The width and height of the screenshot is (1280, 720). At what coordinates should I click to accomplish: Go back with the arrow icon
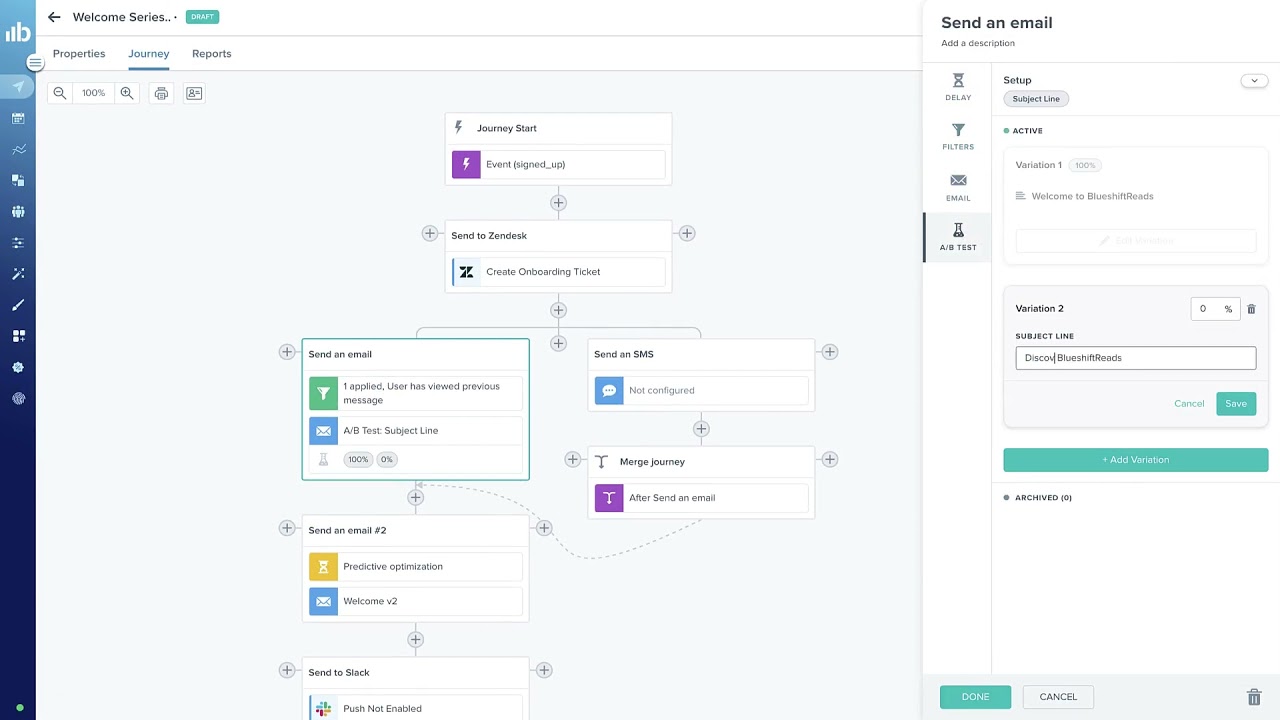tap(54, 17)
